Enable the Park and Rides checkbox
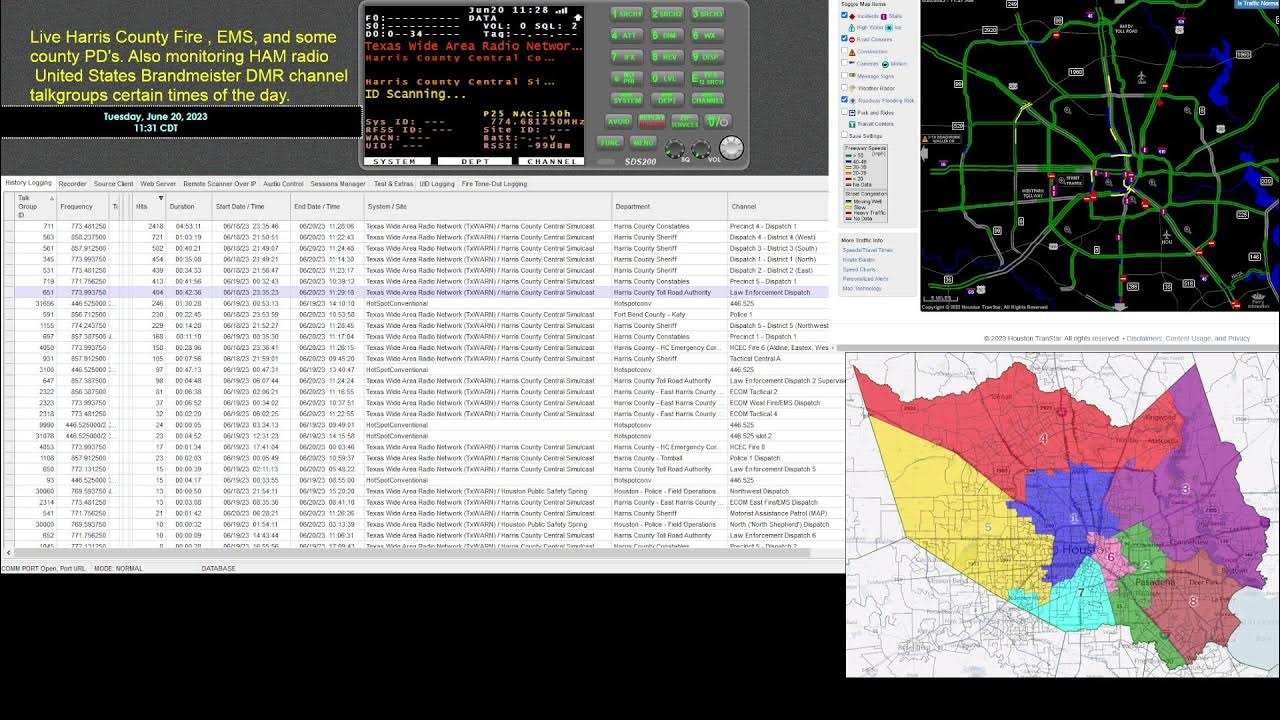The height and width of the screenshot is (720, 1280). pyautogui.click(x=844, y=112)
